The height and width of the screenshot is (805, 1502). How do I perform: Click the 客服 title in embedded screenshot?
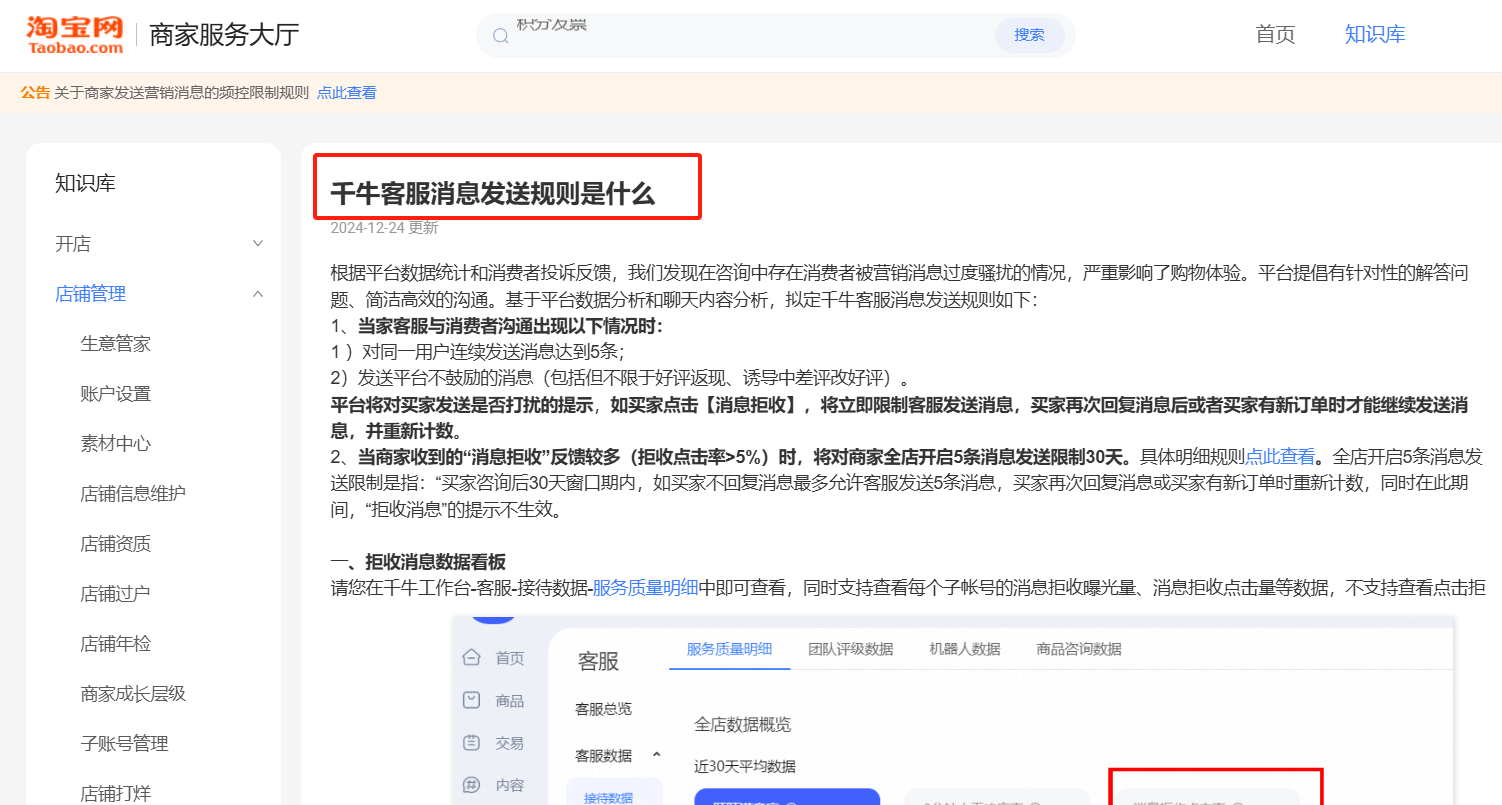coord(599,661)
